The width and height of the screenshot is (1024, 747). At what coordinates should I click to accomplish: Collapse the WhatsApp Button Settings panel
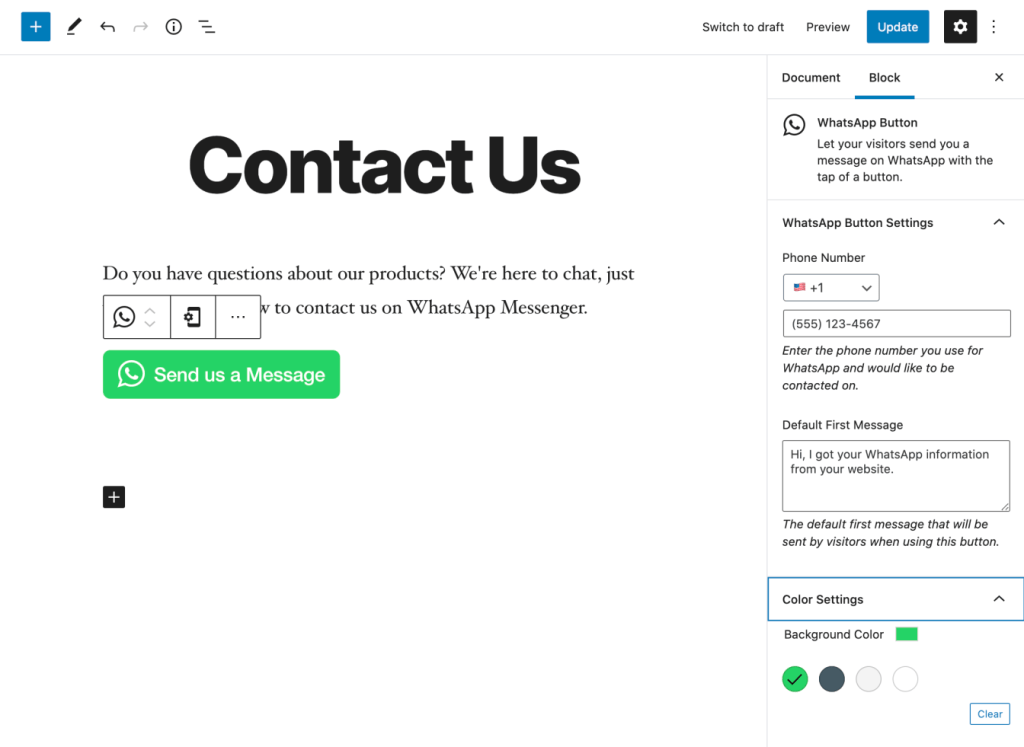(x=999, y=223)
